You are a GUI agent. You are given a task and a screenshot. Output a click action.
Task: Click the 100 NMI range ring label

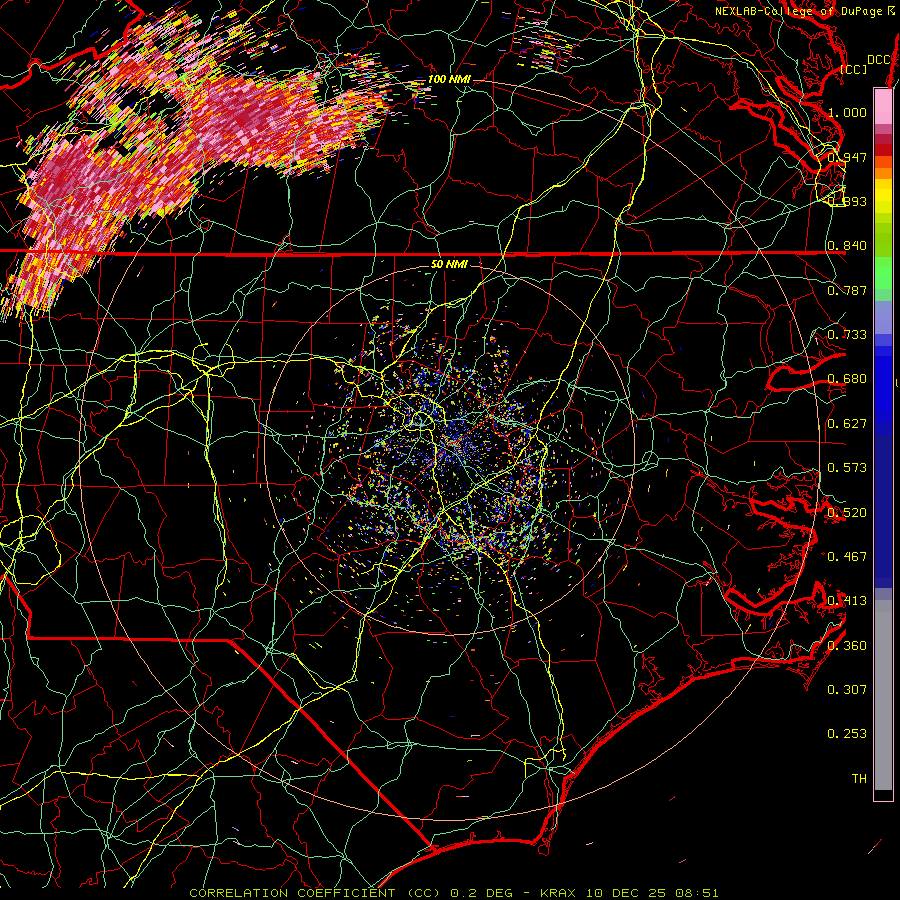coord(449,79)
